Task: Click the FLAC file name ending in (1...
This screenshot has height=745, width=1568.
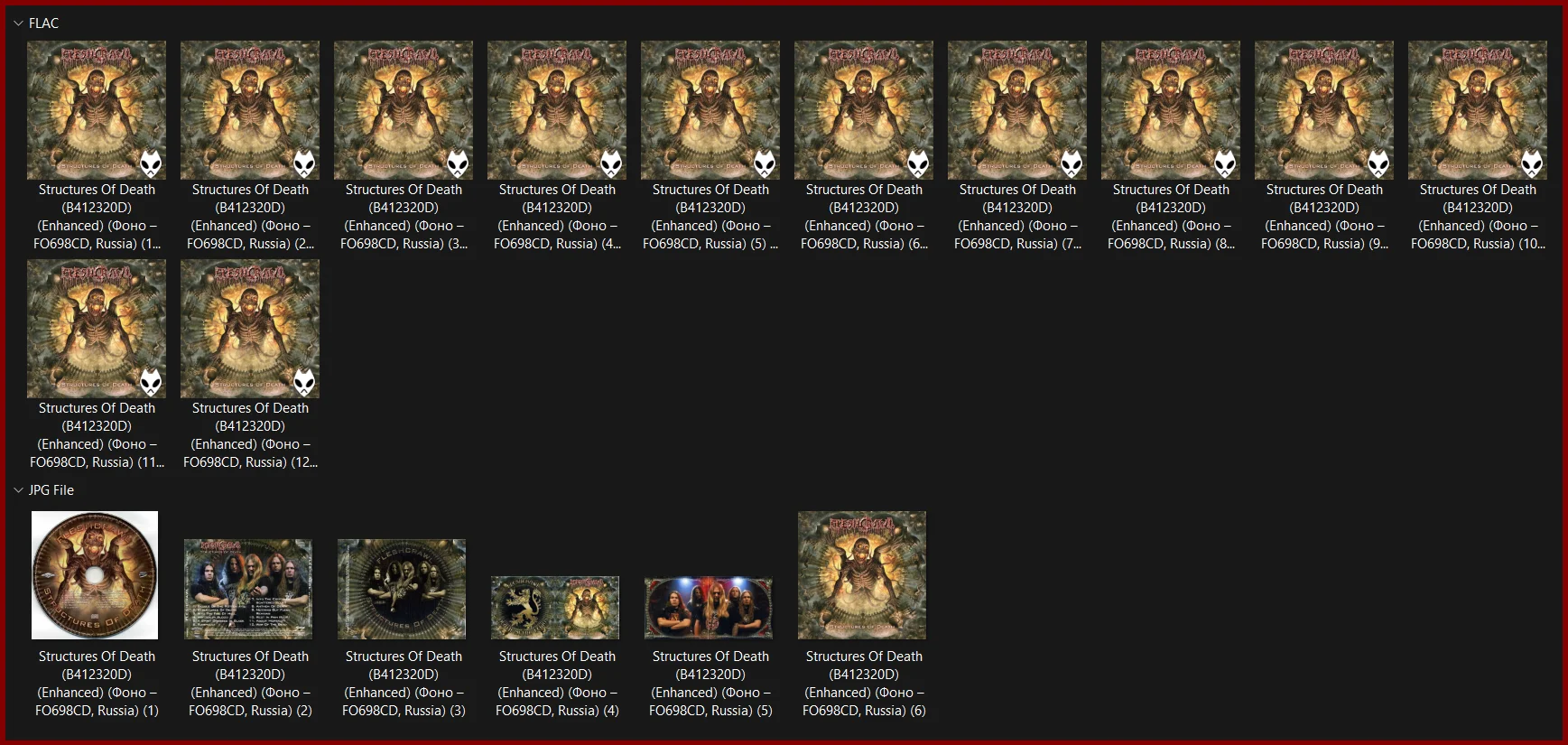Action: pyautogui.click(x=97, y=217)
